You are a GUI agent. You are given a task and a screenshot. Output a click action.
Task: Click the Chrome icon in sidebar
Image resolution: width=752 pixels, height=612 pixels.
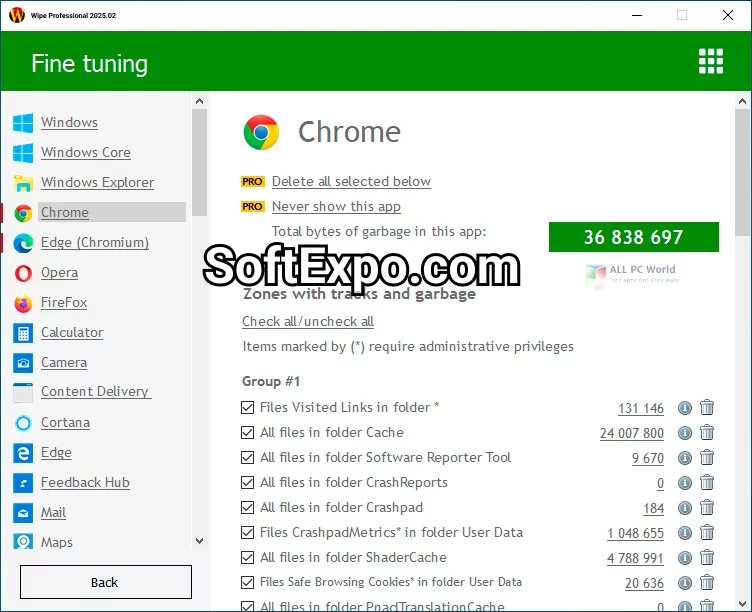(23, 213)
